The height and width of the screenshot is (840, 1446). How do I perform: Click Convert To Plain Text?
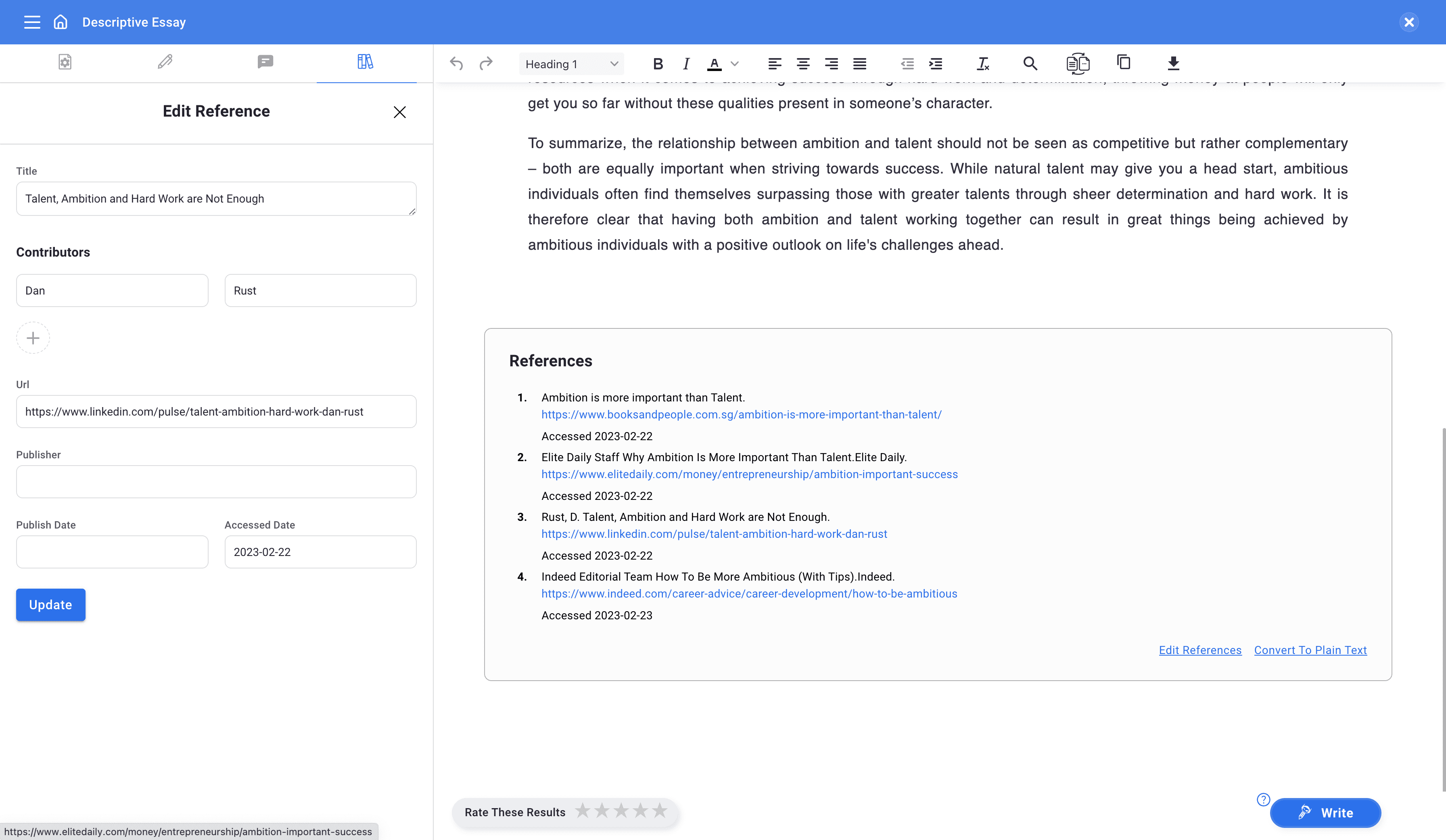point(1310,650)
